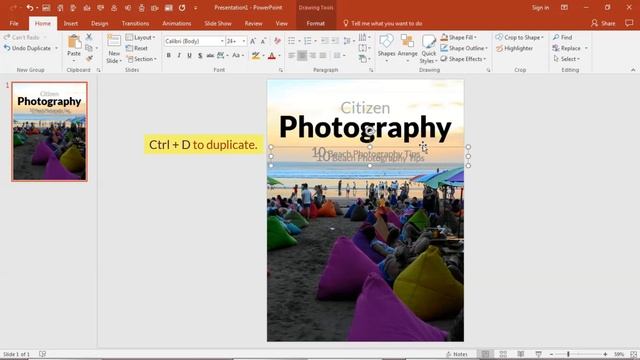Screen dimensions: 640x360
Task: Click the zoom slider handle
Action: coord(568,354)
